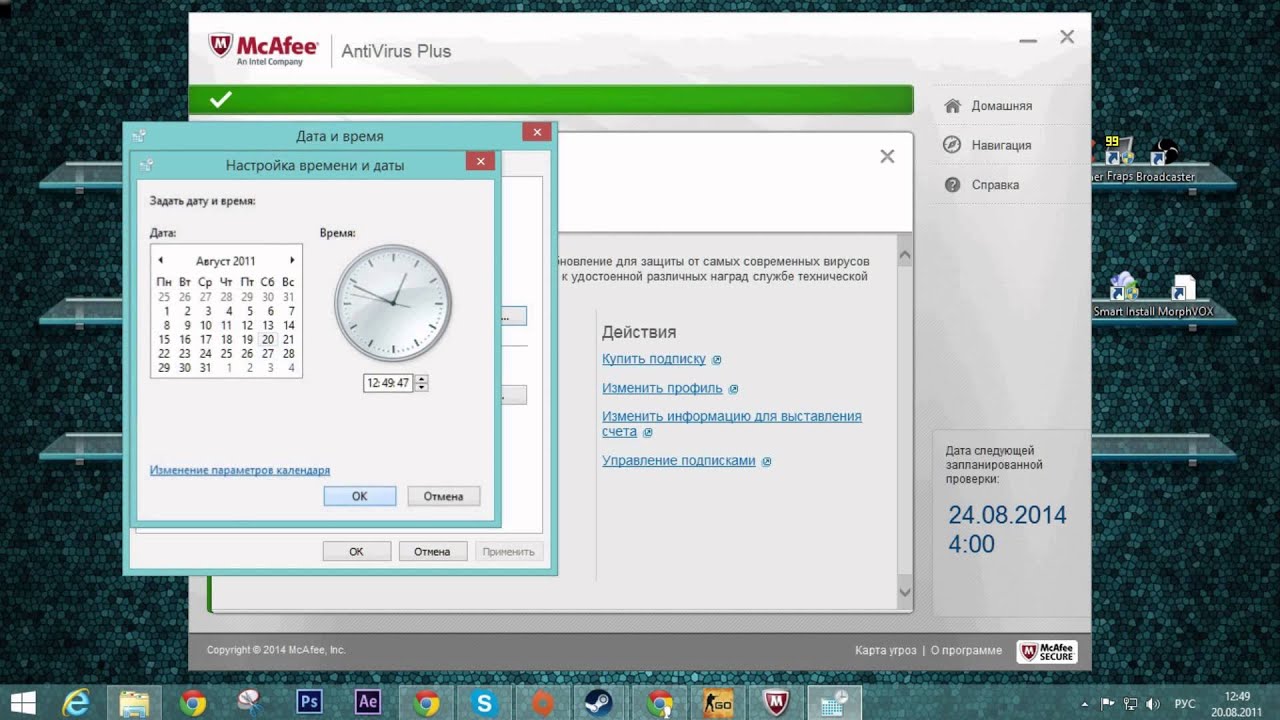Select day 7 in the calendar

click(289, 311)
